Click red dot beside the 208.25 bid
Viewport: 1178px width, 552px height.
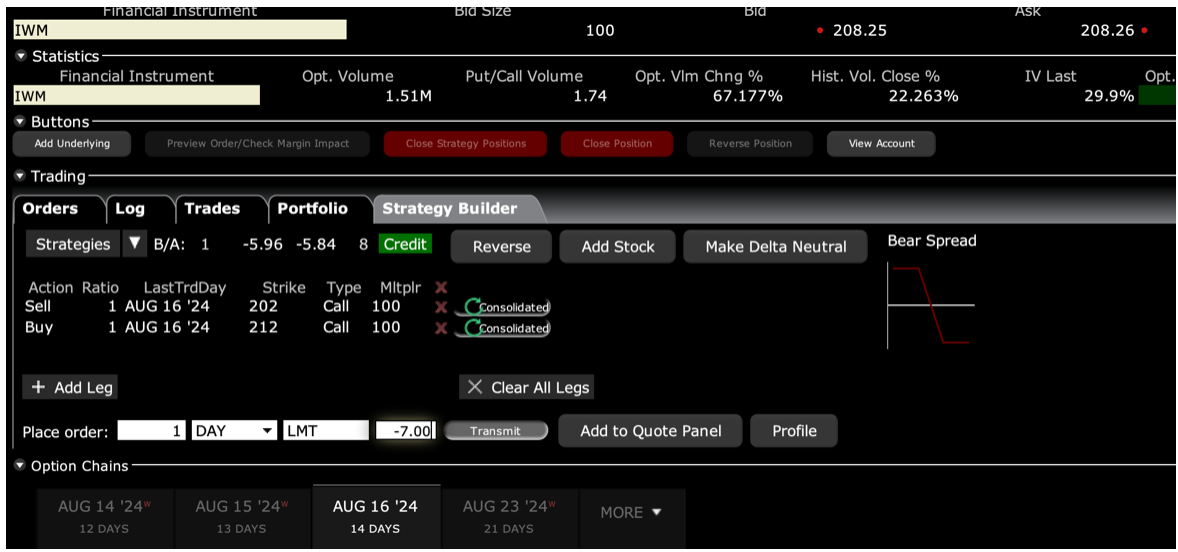[x=820, y=31]
